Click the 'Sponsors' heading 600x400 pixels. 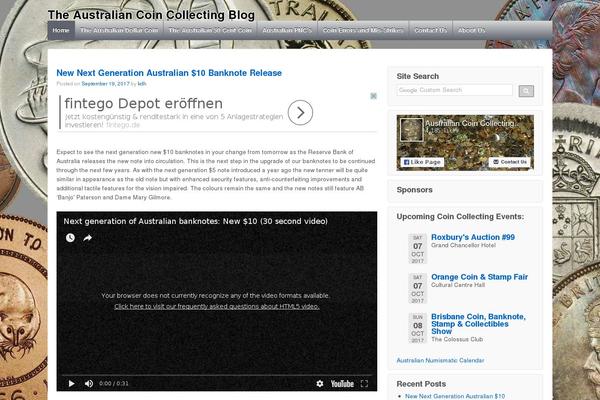pyautogui.click(x=414, y=190)
